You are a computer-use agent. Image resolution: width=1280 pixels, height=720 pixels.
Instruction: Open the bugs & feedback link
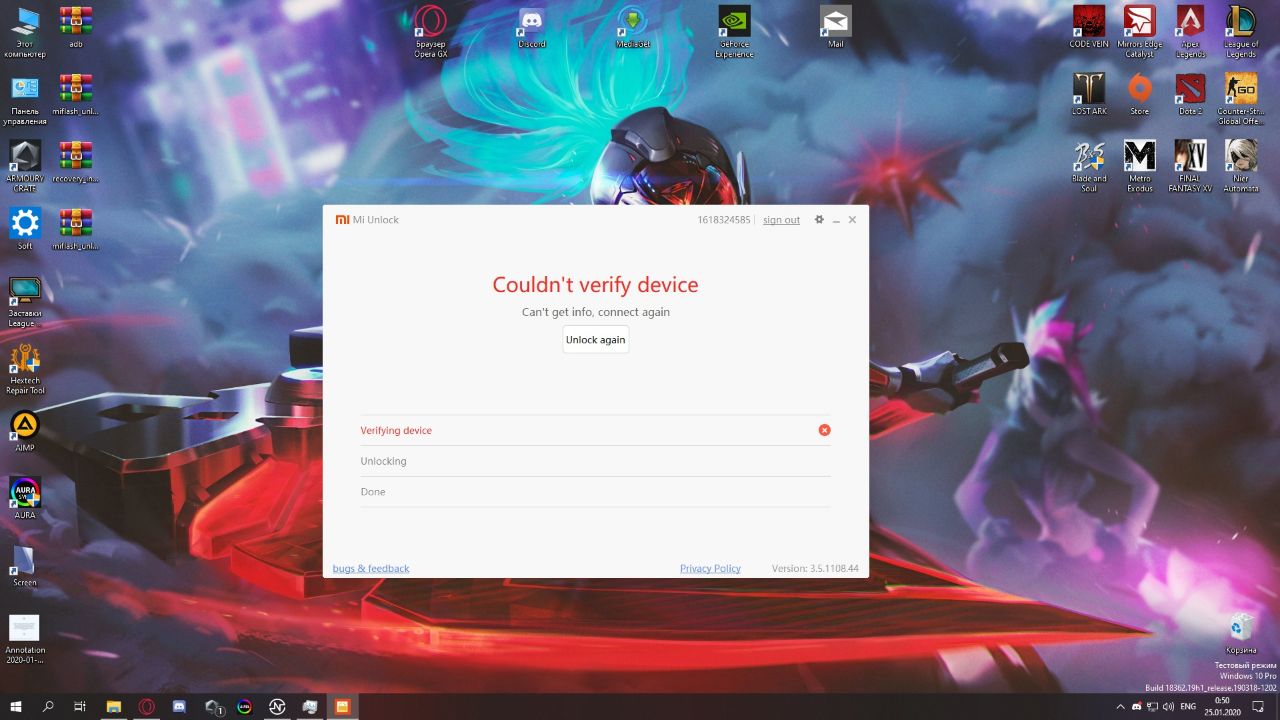pos(371,568)
